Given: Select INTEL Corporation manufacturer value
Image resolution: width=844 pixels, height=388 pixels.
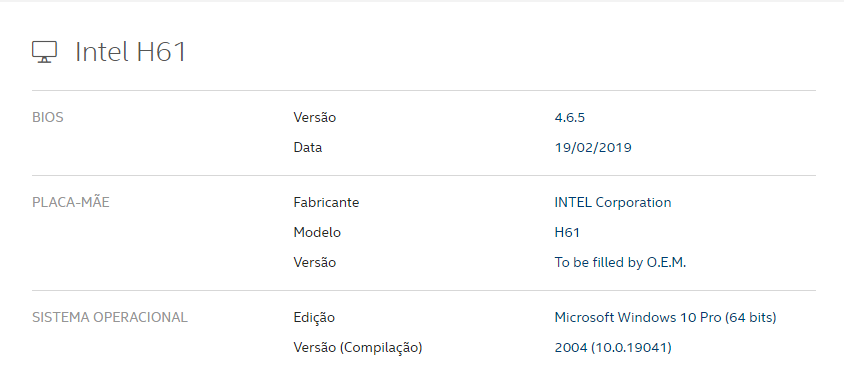Looking at the screenshot, I should [613, 202].
